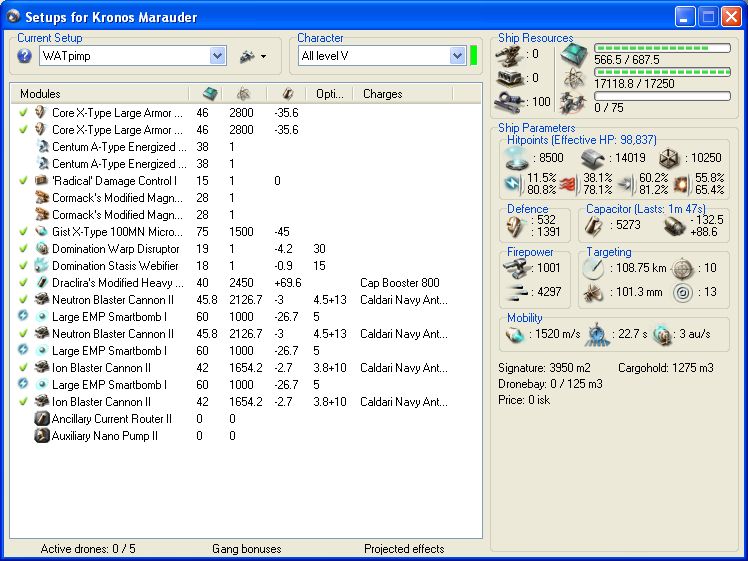The width and height of the screenshot is (748, 561).
Task: Click the CPU column header icon
Action: click(210, 94)
